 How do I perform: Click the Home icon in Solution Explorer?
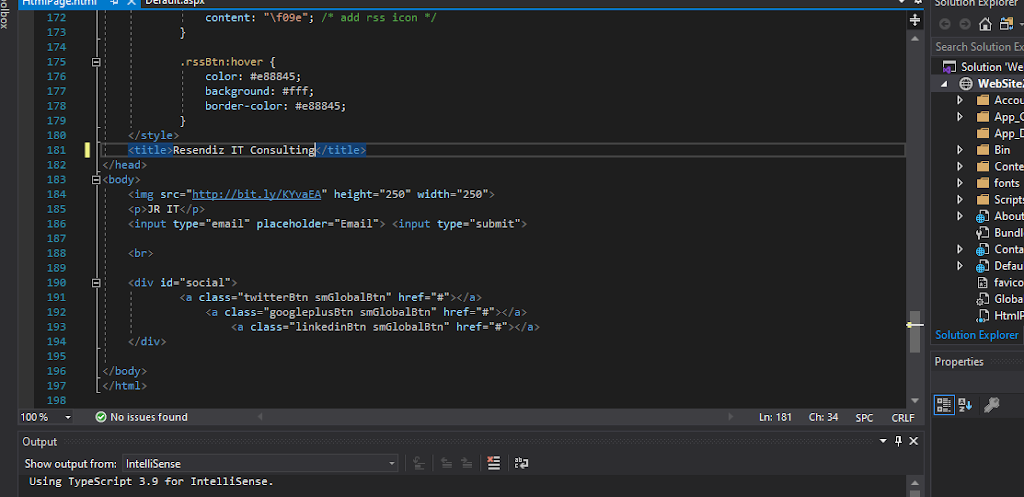[x=985, y=25]
